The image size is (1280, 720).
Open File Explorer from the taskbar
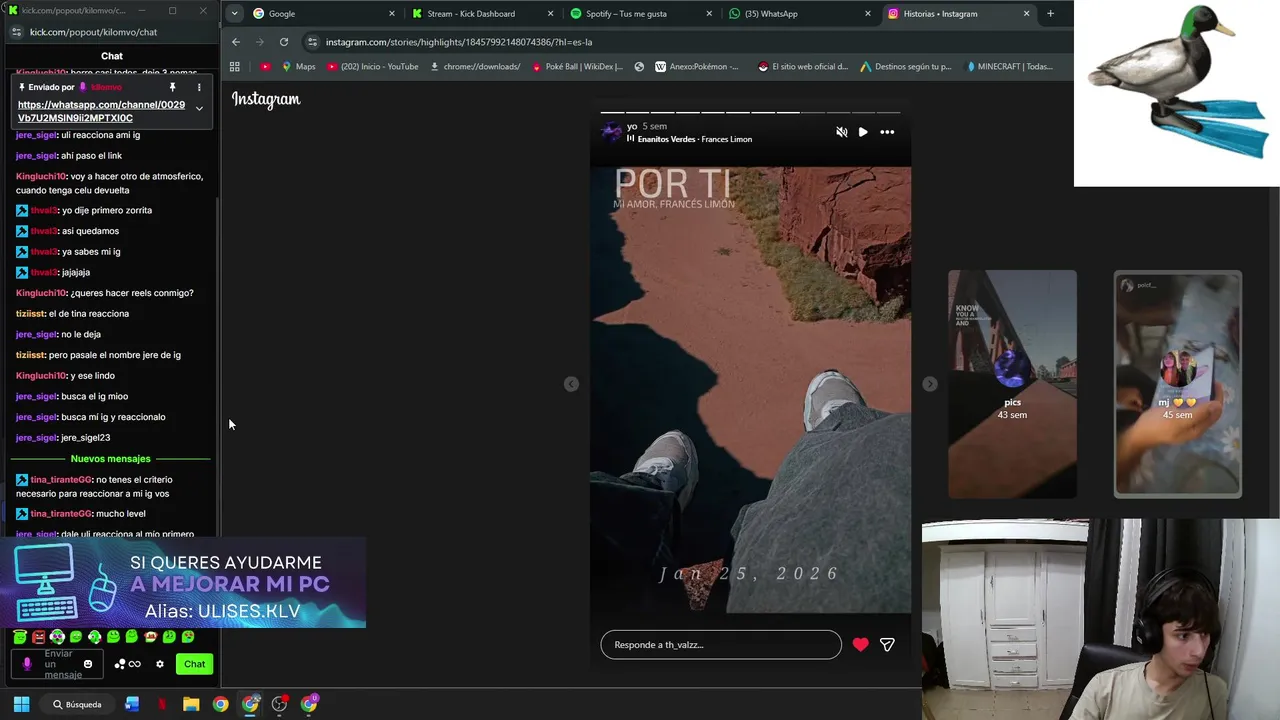click(x=191, y=704)
